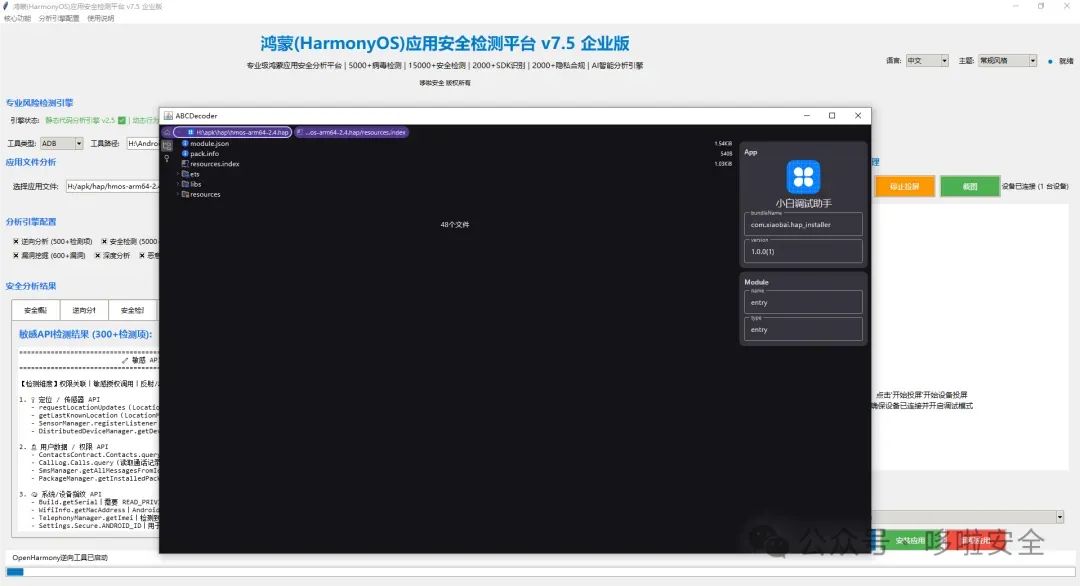Click the Module type entry field
Viewport: 1080px width, 586px height.
coord(803,329)
